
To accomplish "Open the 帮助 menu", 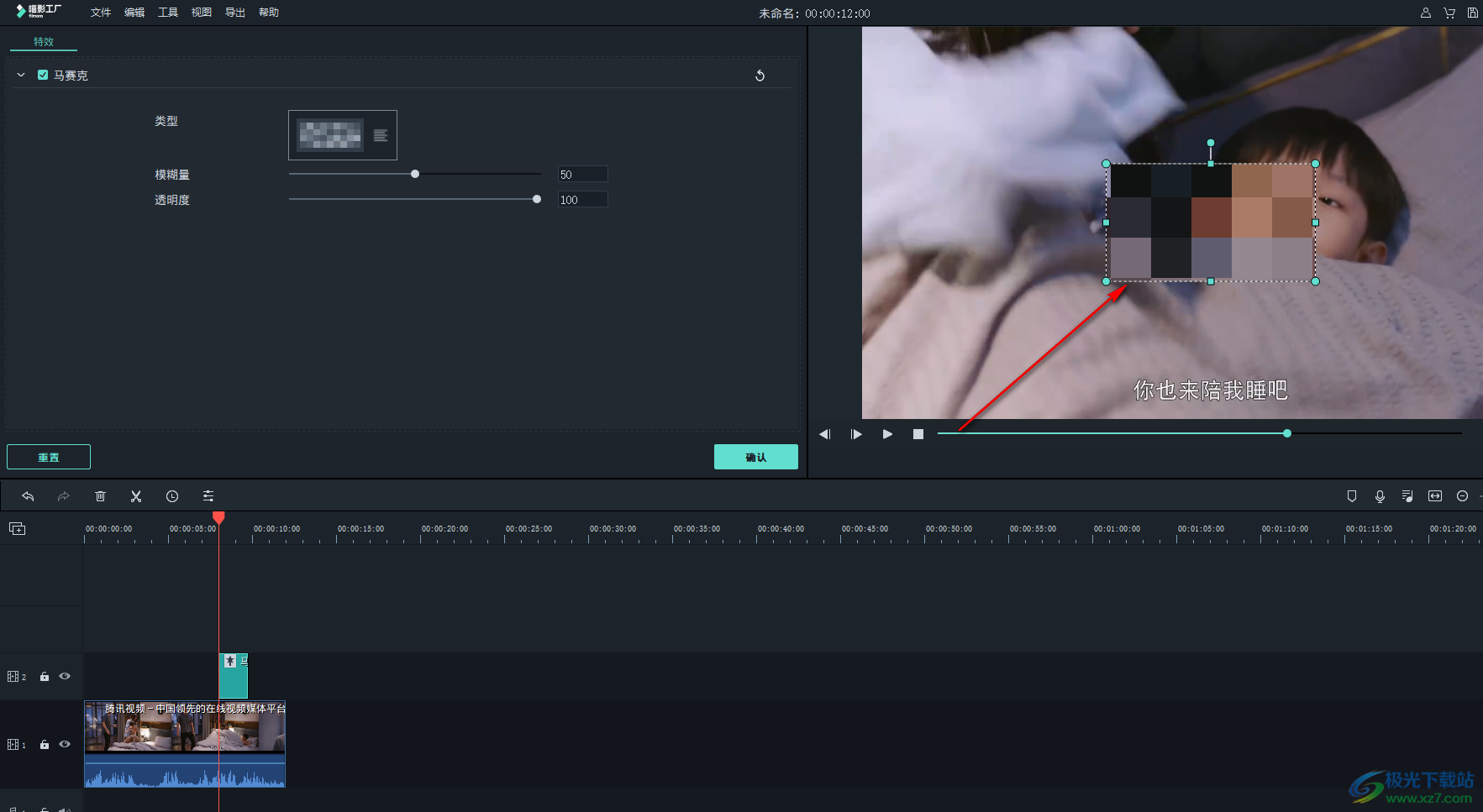I will coord(269,13).
